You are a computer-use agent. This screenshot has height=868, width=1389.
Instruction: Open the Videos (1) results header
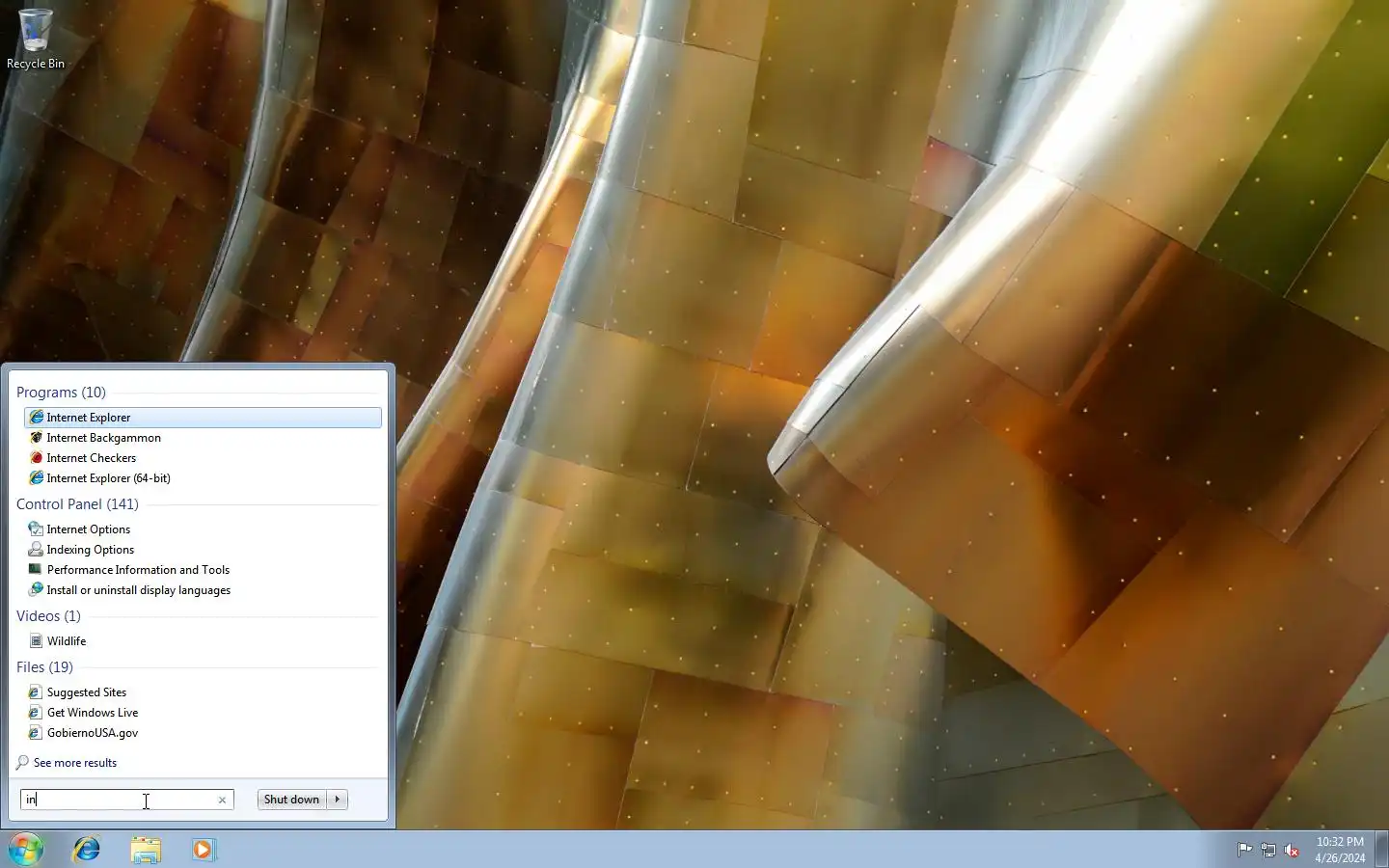[48, 616]
